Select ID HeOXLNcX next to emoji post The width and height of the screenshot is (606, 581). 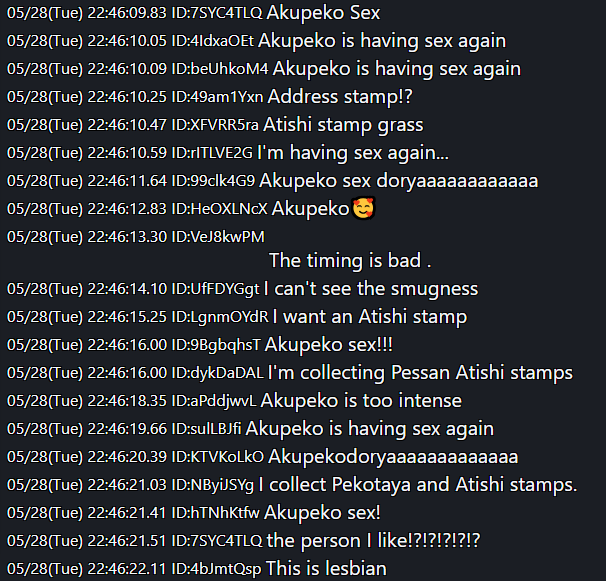tap(220, 209)
